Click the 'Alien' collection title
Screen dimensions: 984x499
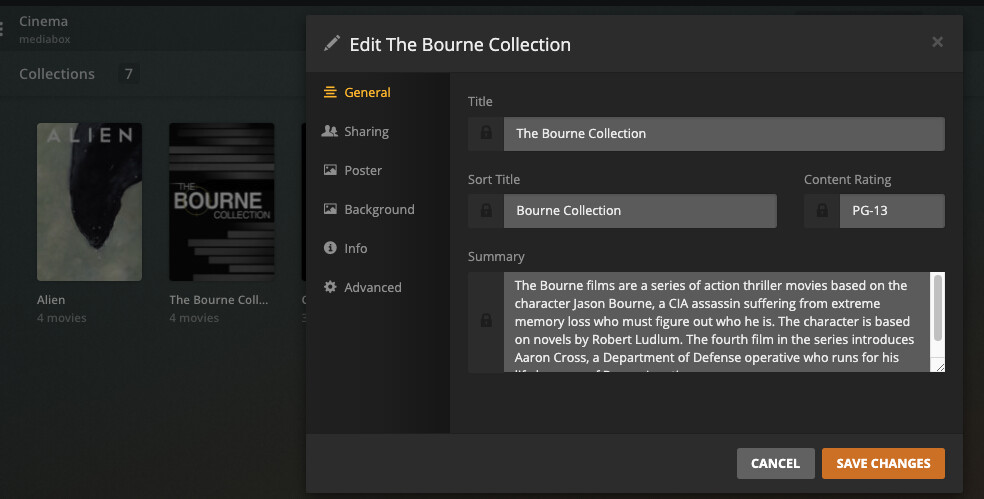coord(51,300)
